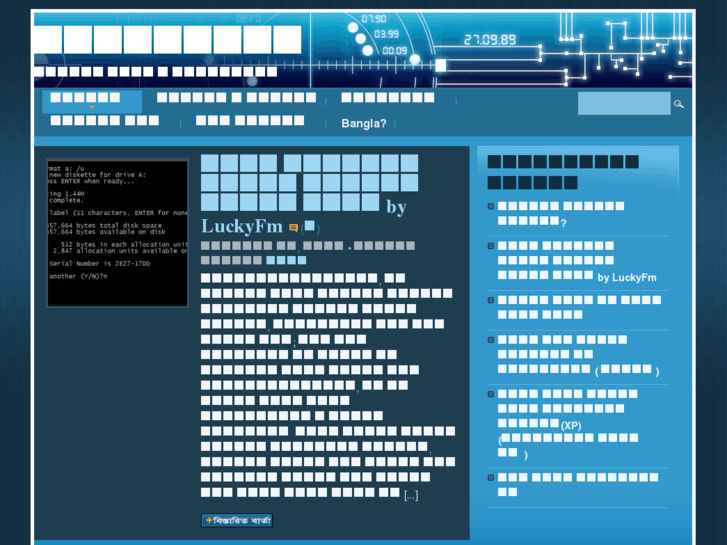Screen dimensions: 727x545
Task: Click the bullet icon beside the question-mark sidebar post
Action: (491, 206)
